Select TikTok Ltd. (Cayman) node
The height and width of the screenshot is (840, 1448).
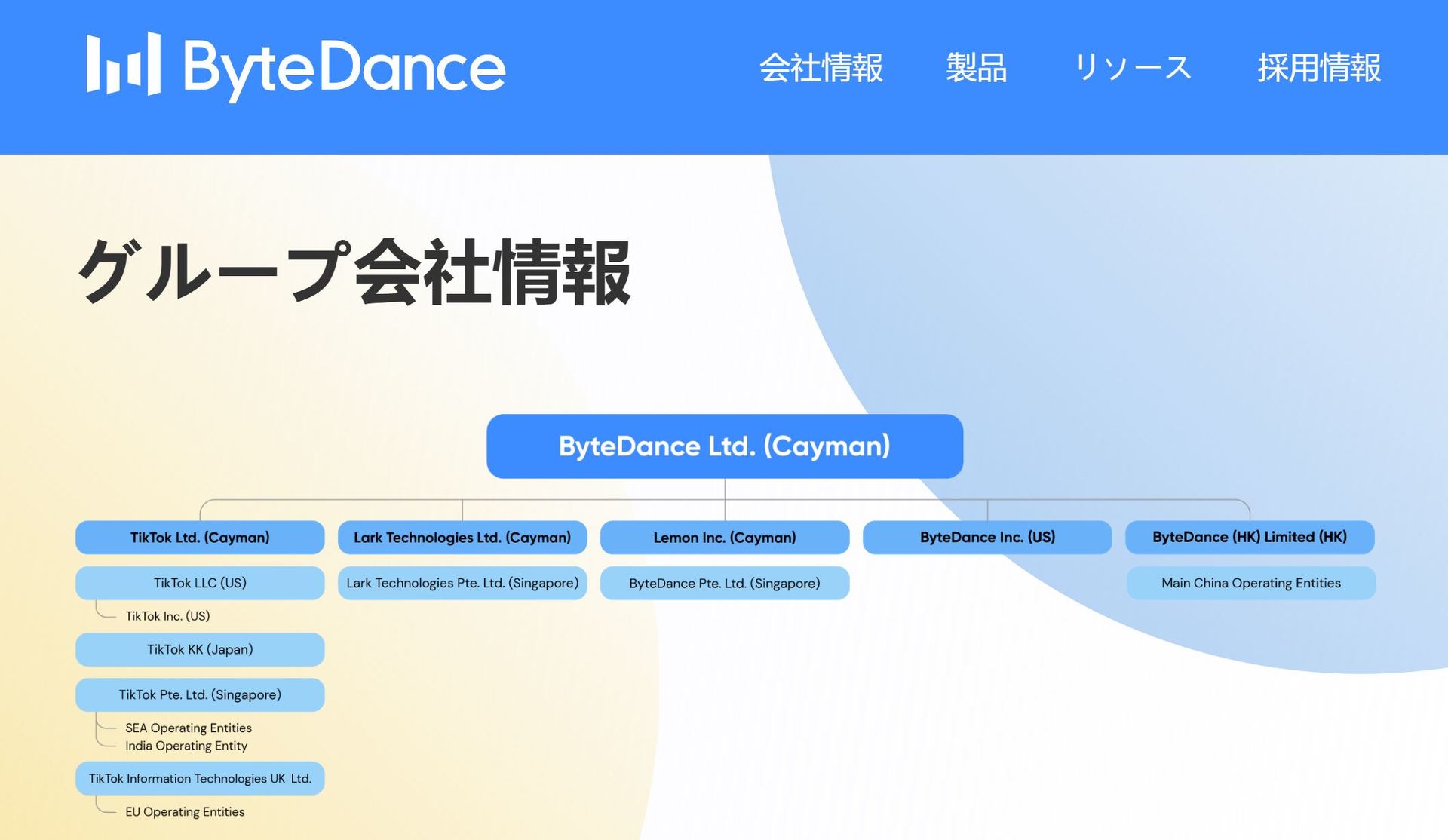[x=200, y=538]
